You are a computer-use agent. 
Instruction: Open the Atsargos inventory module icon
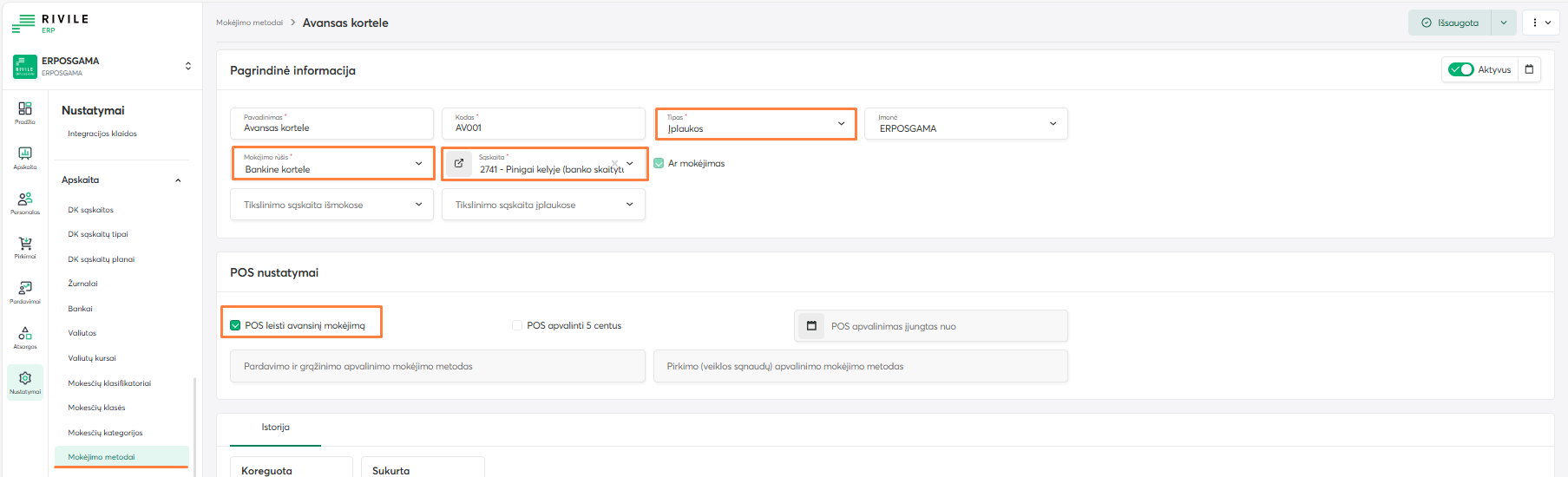pos(25,336)
